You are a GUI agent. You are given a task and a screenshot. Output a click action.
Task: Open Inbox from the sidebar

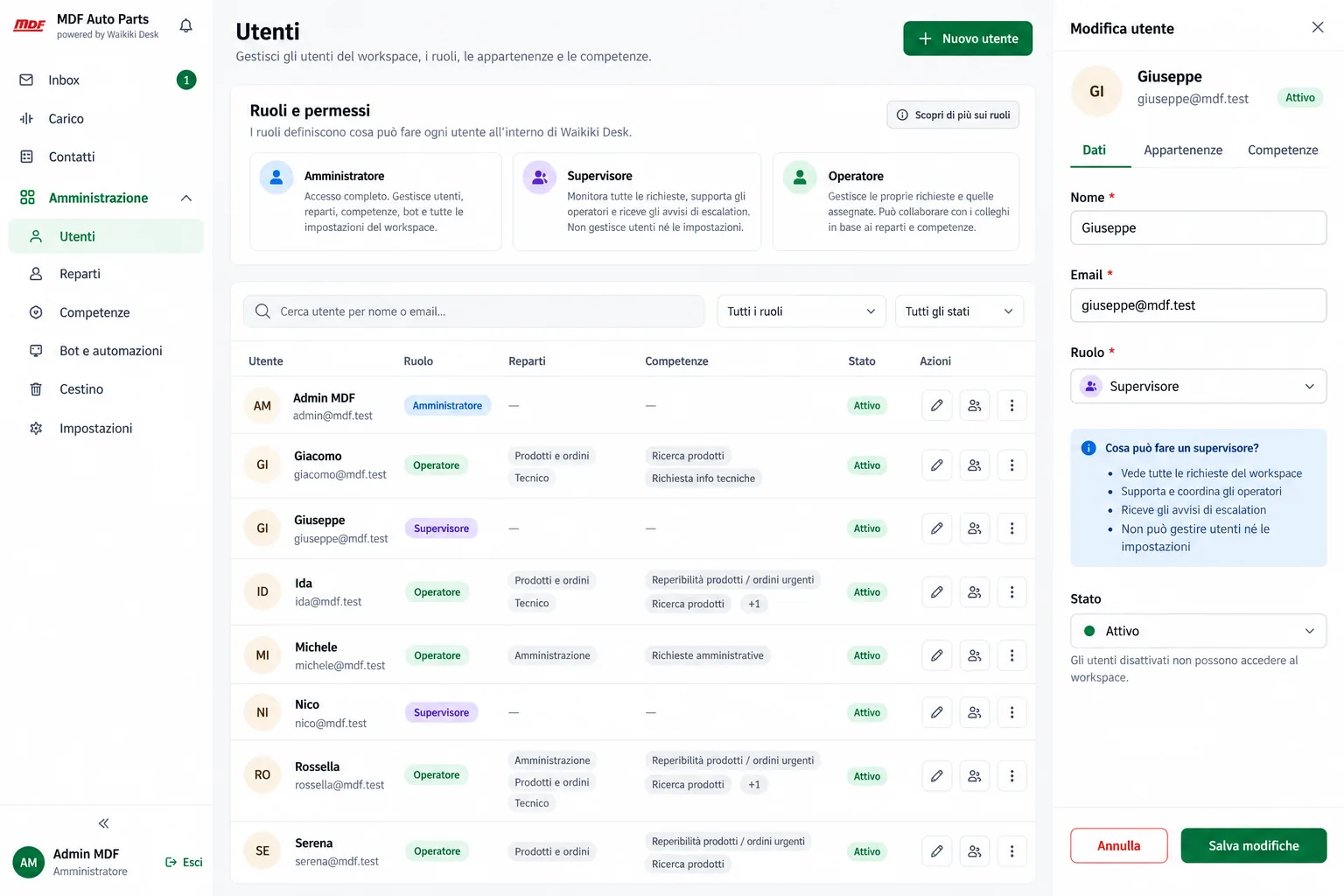(106, 80)
